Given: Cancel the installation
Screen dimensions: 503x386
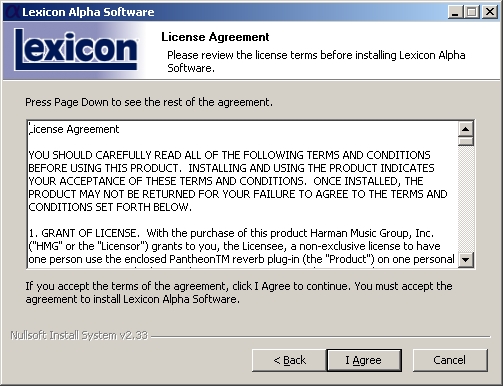Looking at the screenshot, I should pyautogui.click(x=450, y=360).
